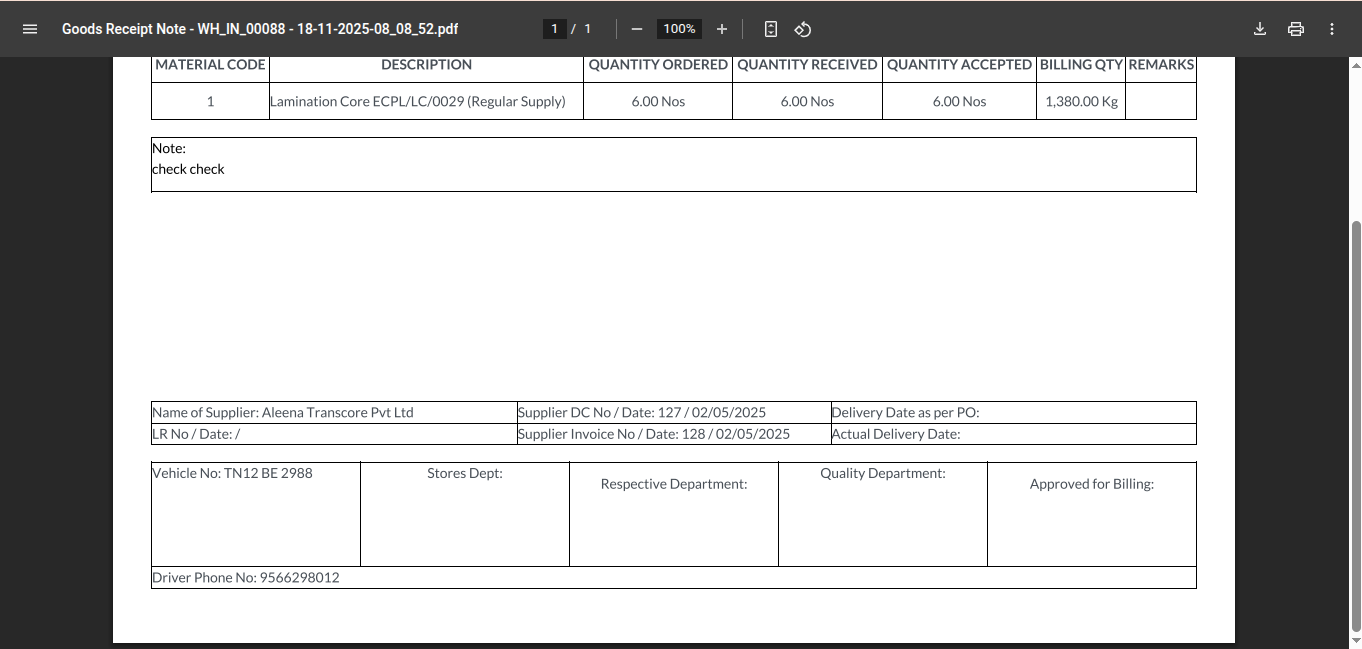Screen dimensions: 1362x649
Task: Rotate the document counterclockwise
Action: tap(802, 29)
